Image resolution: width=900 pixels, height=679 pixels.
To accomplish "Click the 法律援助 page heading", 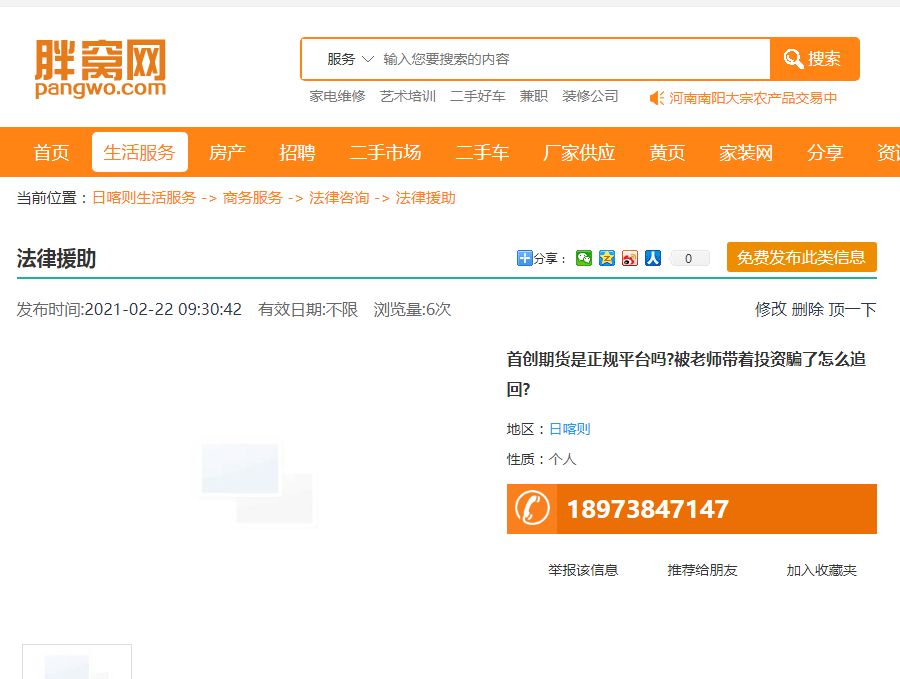I will point(56,258).
